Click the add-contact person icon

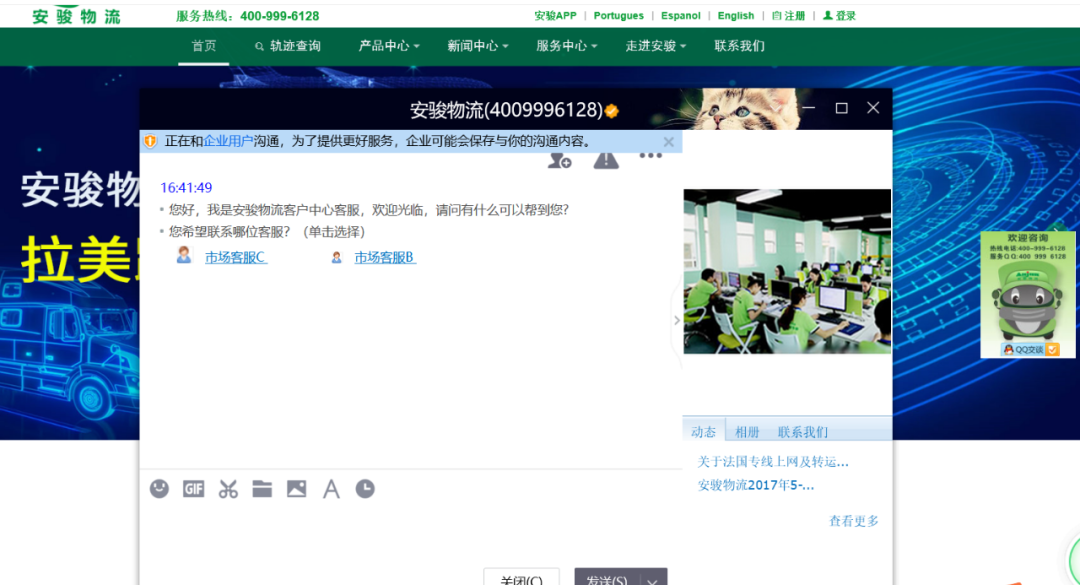[x=560, y=160]
